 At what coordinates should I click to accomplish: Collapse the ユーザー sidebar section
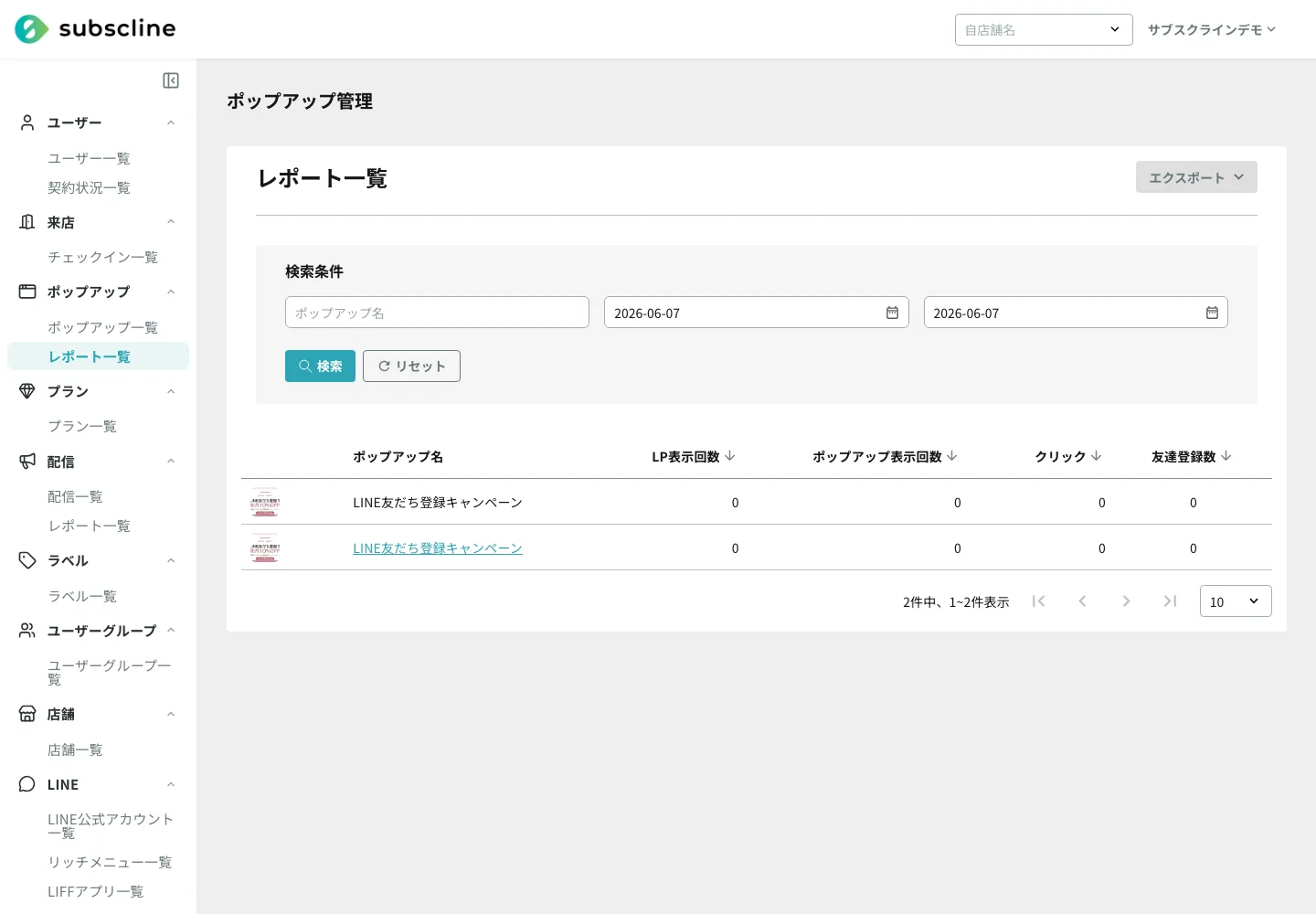tap(171, 122)
